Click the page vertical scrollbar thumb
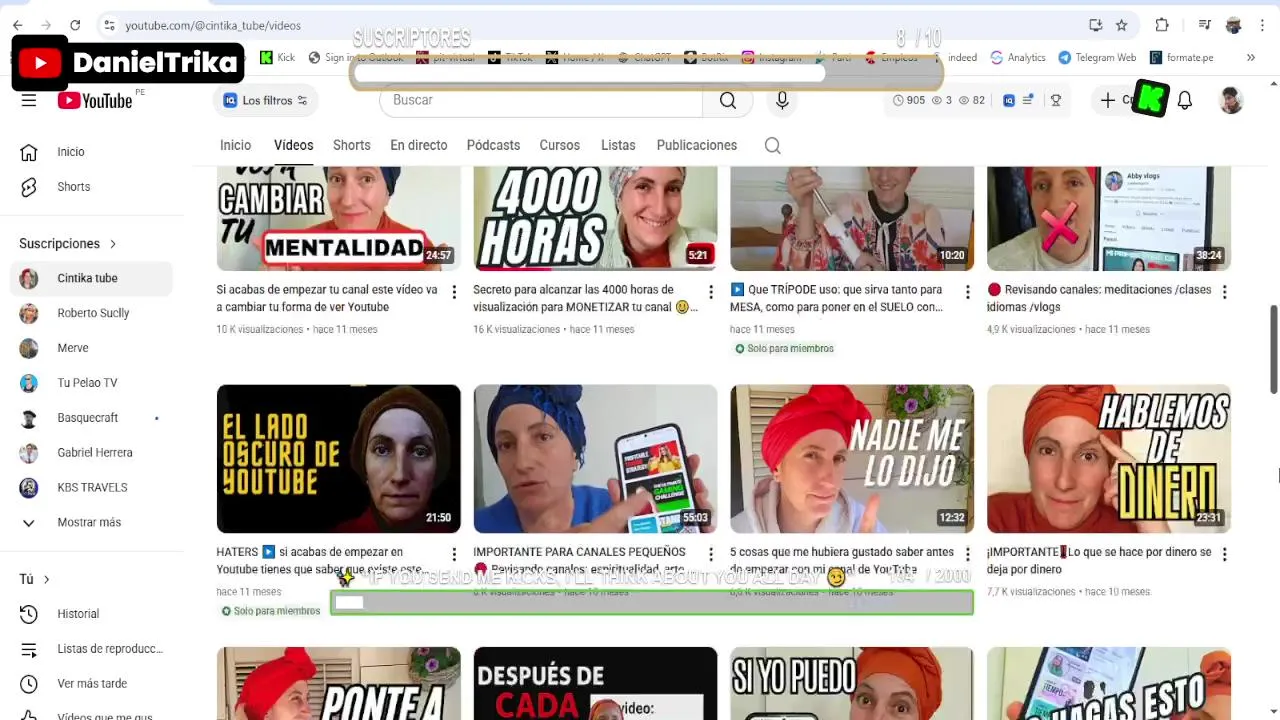Screen dimensions: 1280x720 point(1274,350)
